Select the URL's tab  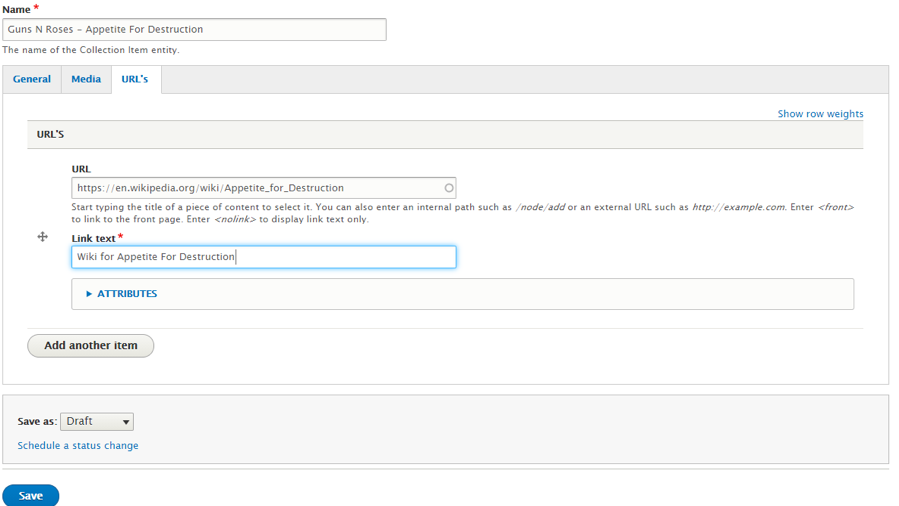pyautogui.click(x=135, y=79)
